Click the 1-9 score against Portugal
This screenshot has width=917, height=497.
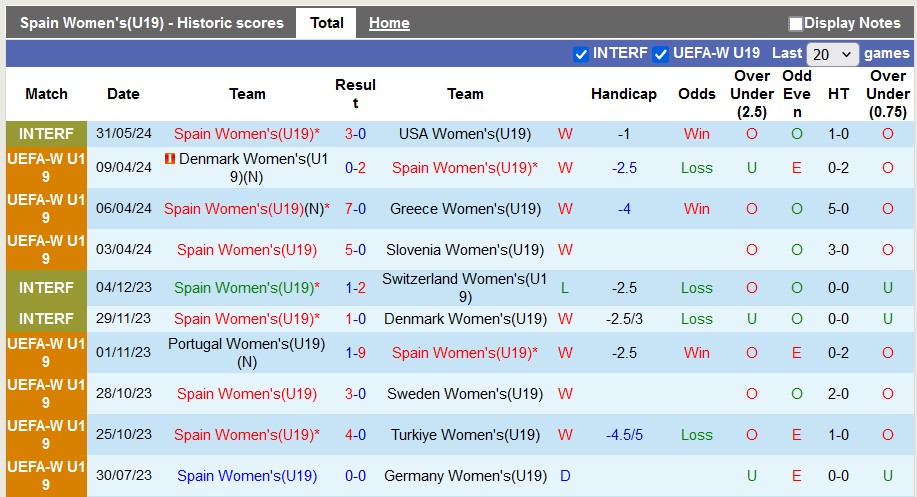(x=355, y=353)
